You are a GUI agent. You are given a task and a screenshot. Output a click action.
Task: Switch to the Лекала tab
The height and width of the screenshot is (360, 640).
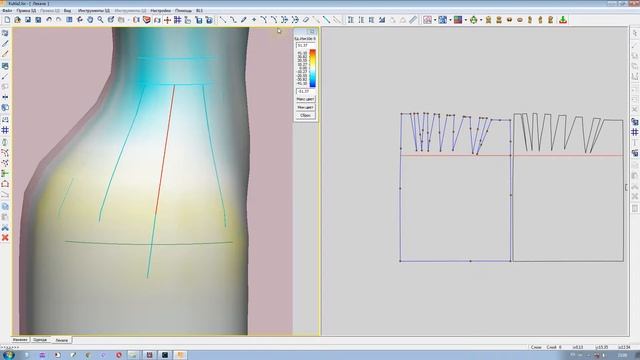pos(62,340)
